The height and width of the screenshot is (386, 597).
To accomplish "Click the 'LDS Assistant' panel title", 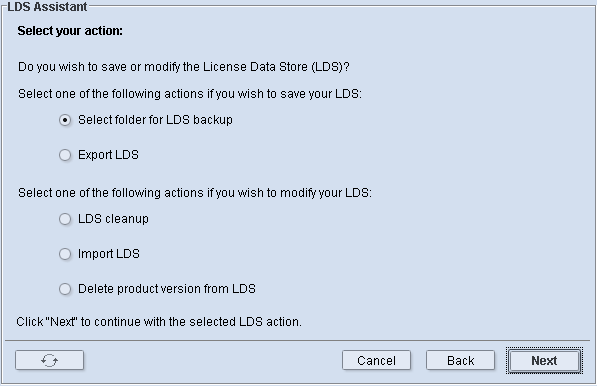I will coord(47,6).
